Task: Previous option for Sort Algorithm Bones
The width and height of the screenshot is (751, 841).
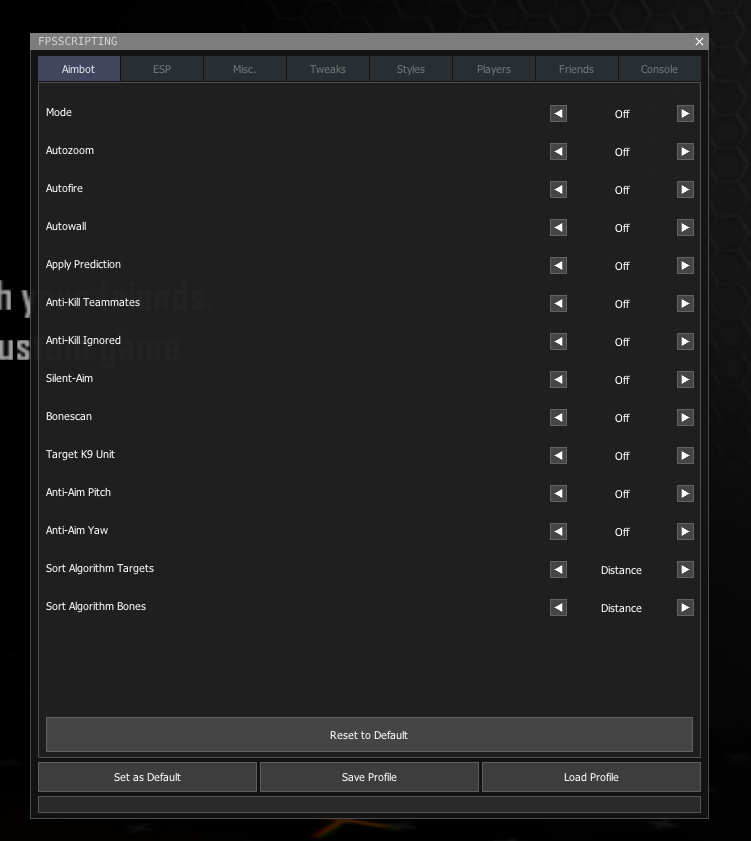Action: [x=558, y=608]
